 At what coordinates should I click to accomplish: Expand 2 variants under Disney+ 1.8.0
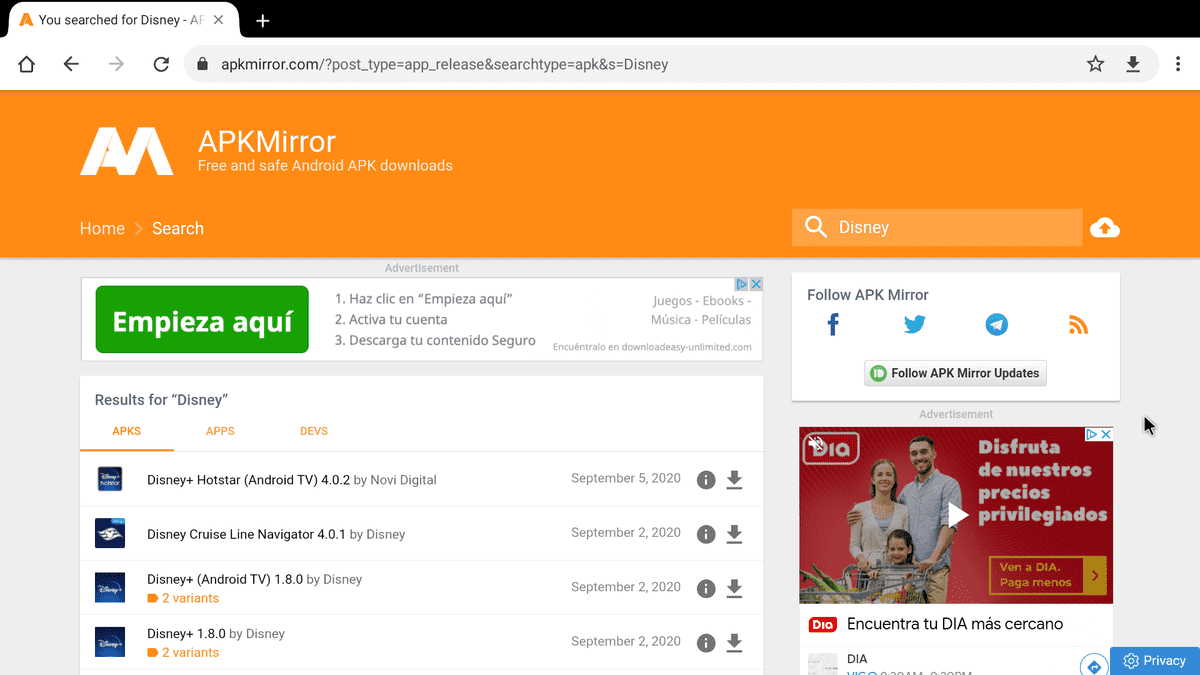point(183,652)
